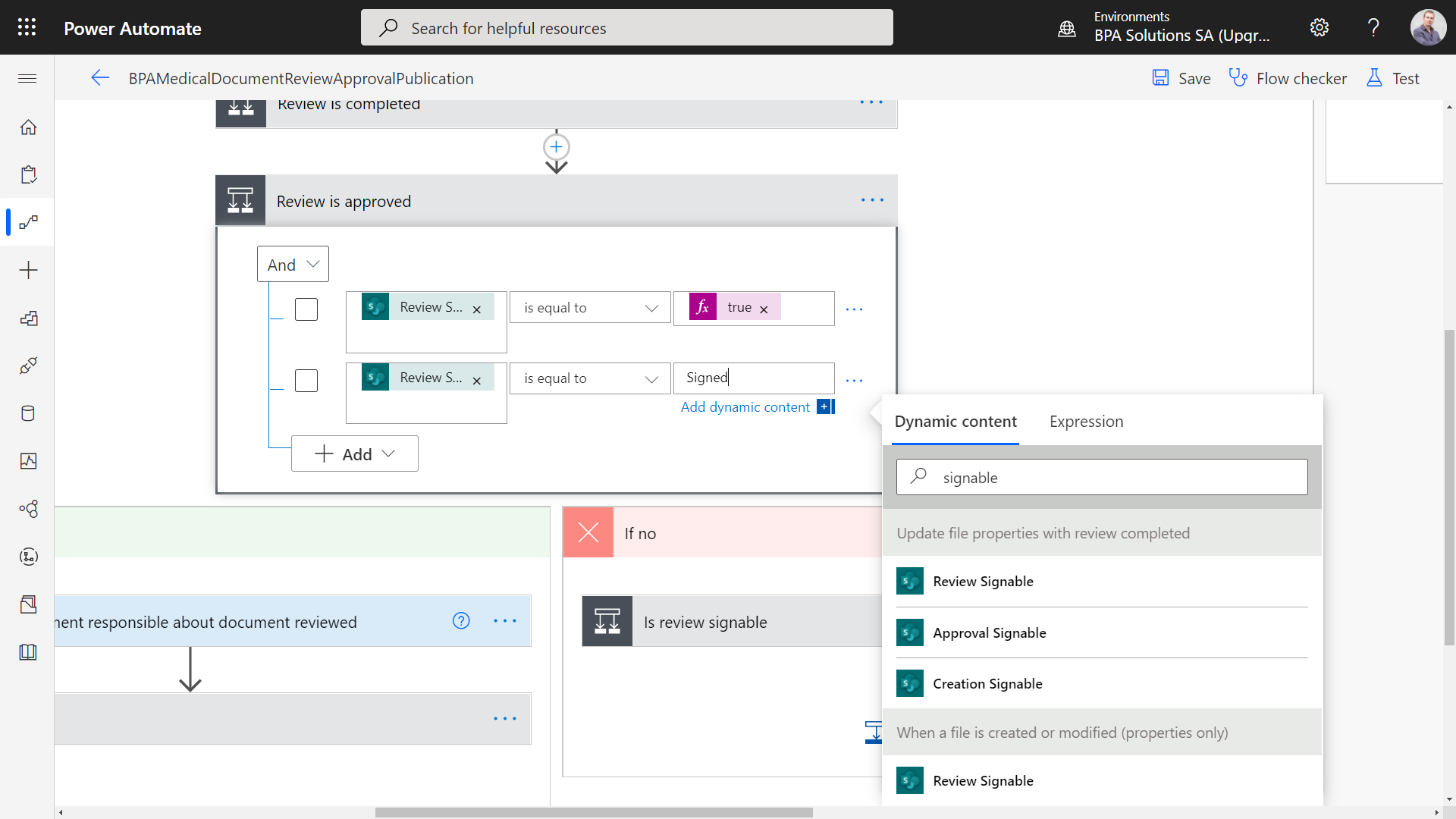The width and height of the screenshot is (1456, 819).
Task: Open Data cylinder icon in sidebar
Action: 28,413
